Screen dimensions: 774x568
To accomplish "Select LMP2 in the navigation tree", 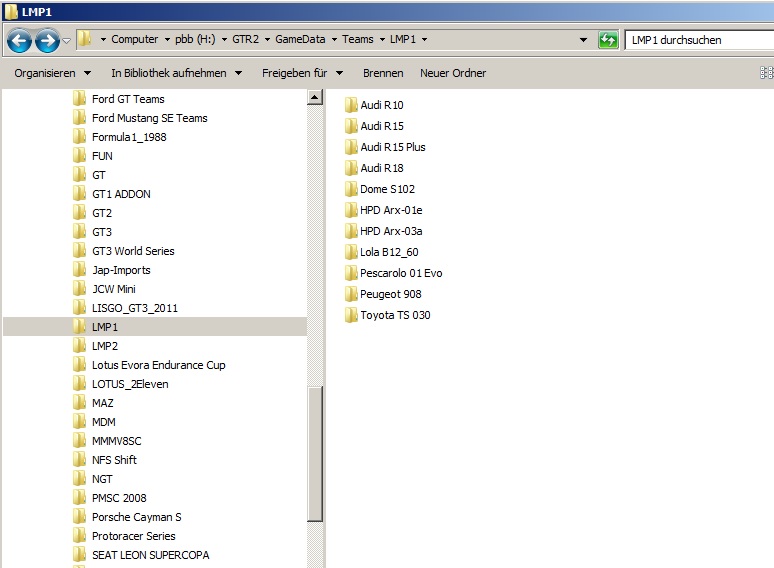I will click(x=105, y=346).
